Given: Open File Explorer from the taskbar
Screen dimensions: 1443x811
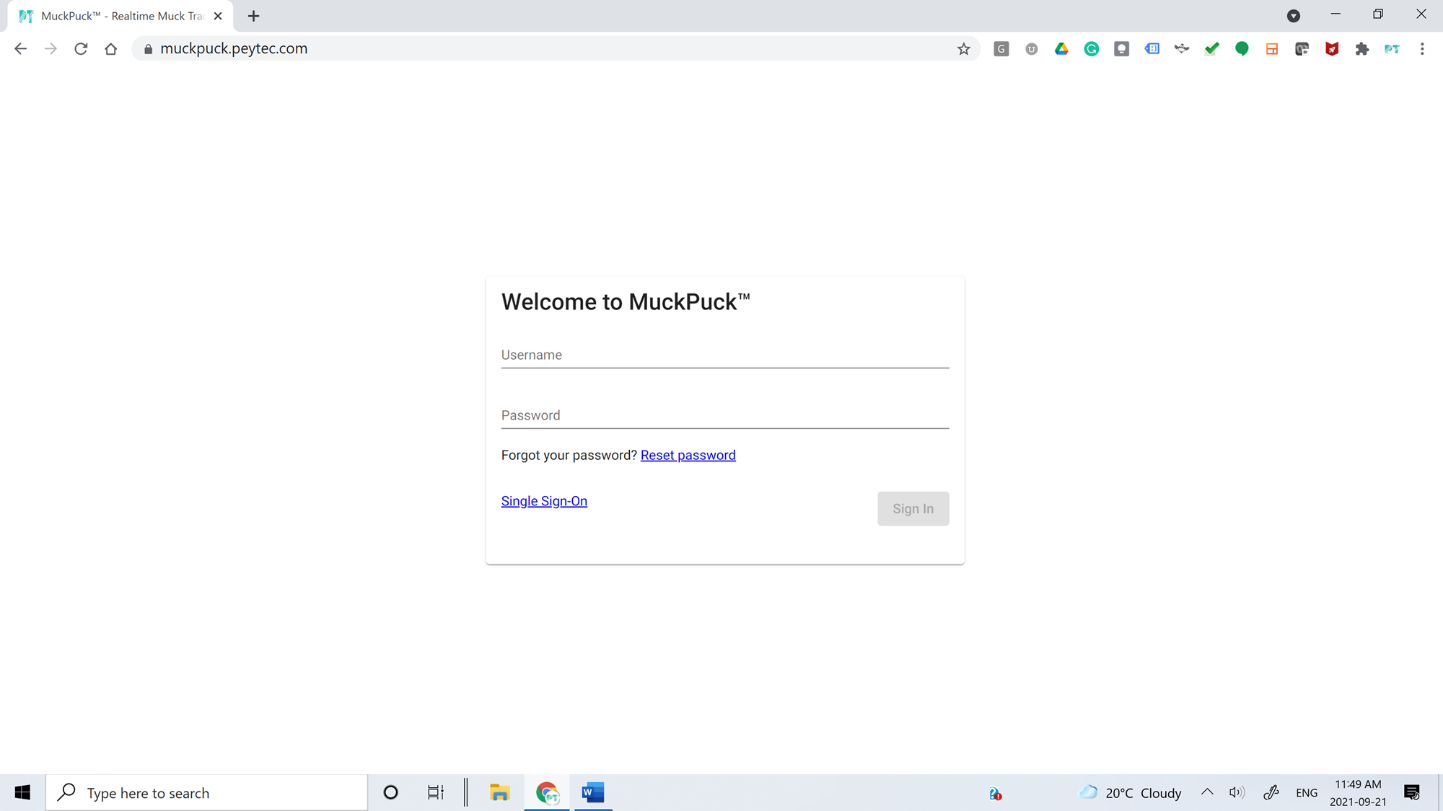Looking at the screenshot, I should 500,793.
